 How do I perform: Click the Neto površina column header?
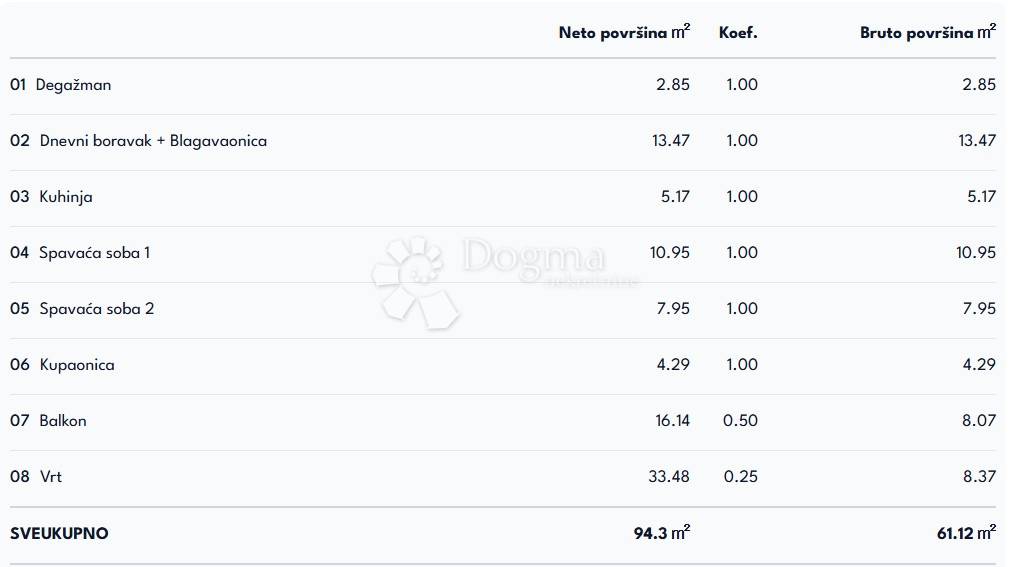pyautogui.click(x=623, y=33)
